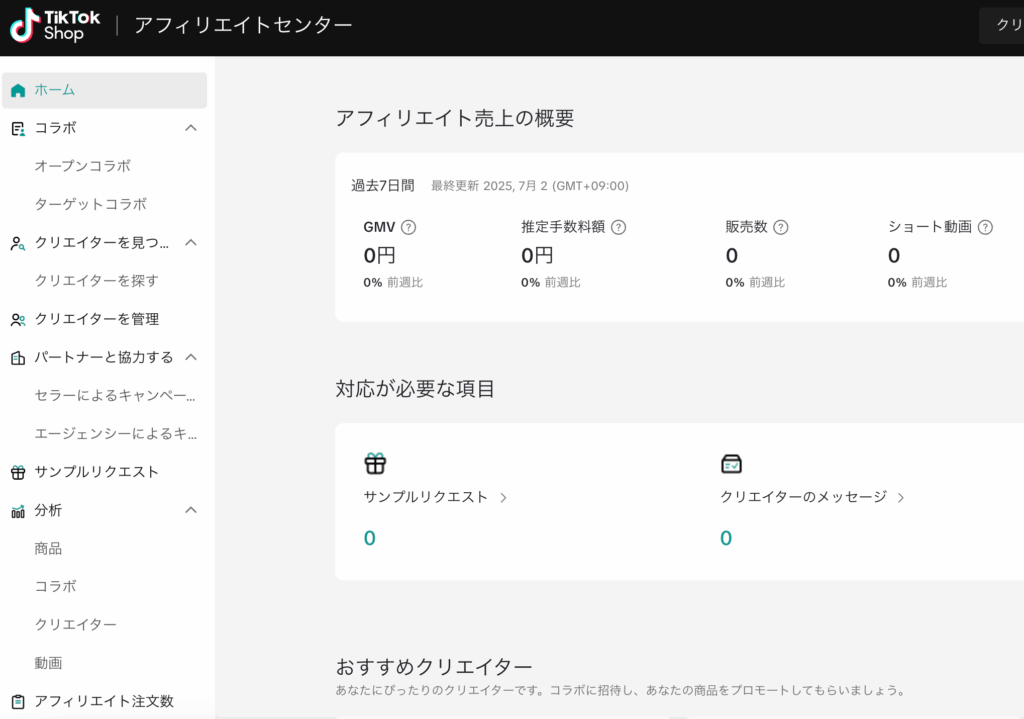Image resolution: width=1024 pixels, height=719 pixels.
Task: Click the 推定手数料額 help icon
Action: click(x=618, y=227)
